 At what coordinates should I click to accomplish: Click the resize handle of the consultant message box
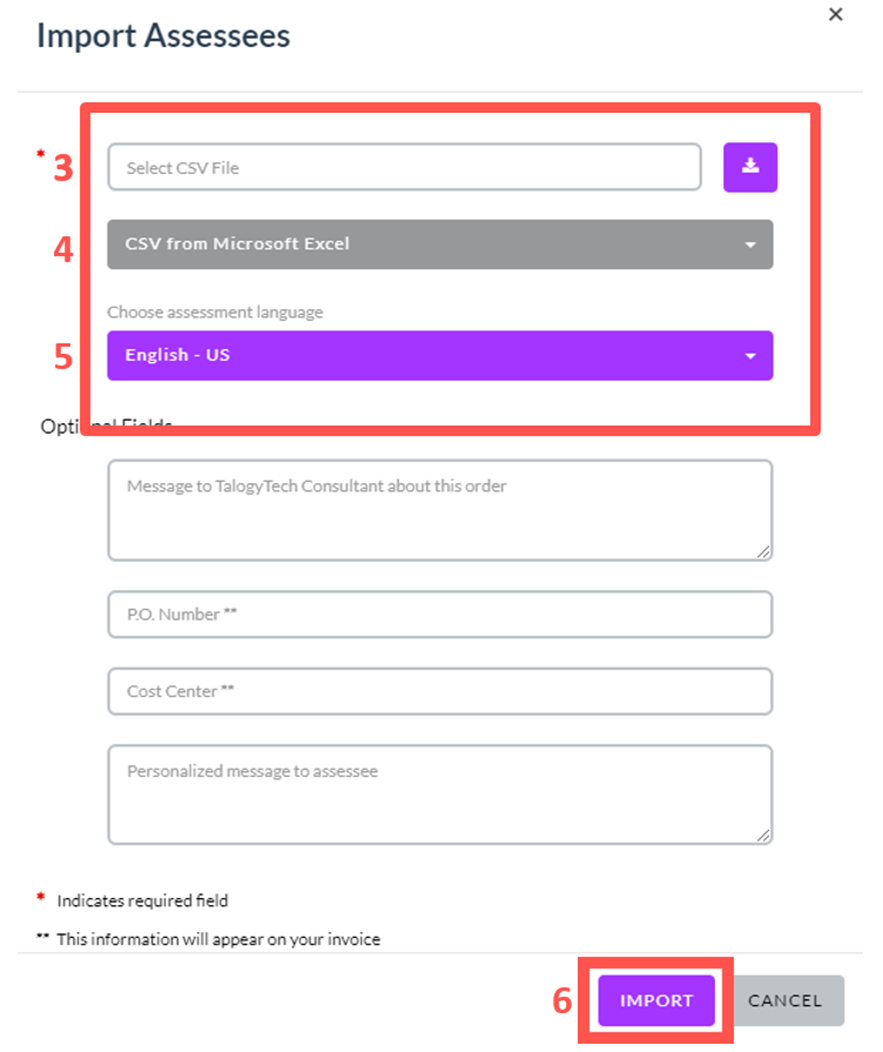[x=764, y=552]
